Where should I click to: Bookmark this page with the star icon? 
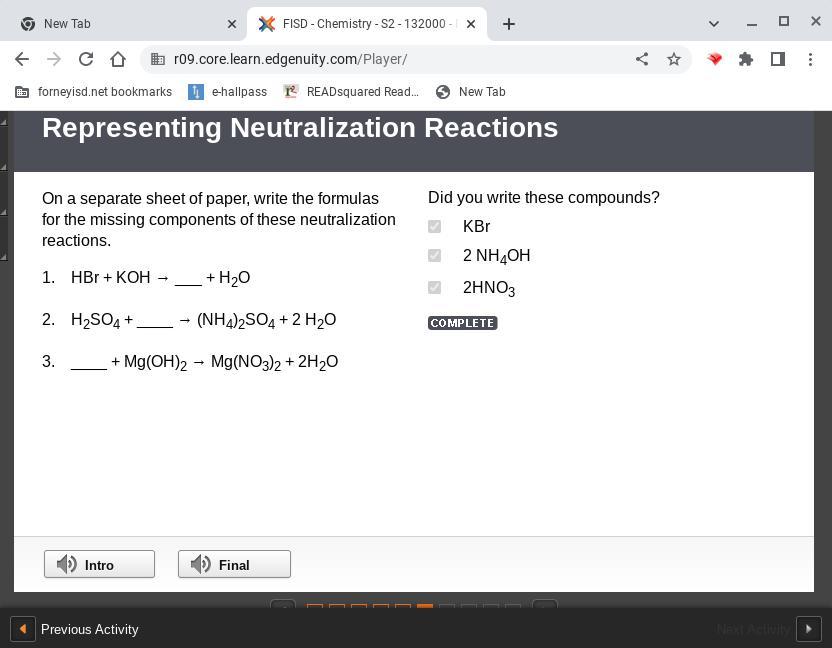[674, 59]
